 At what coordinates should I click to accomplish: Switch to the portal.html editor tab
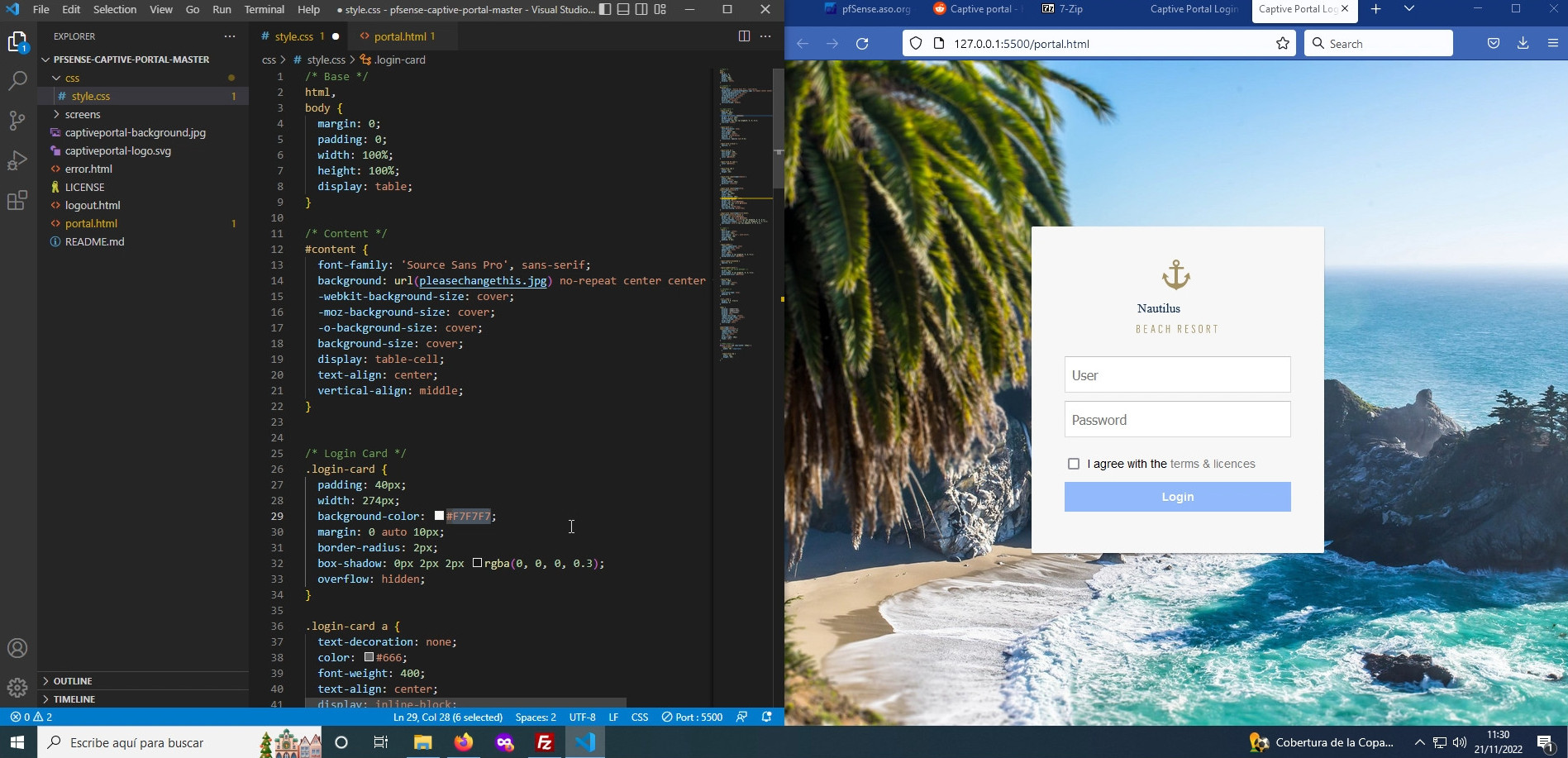[x=400, y=36]
